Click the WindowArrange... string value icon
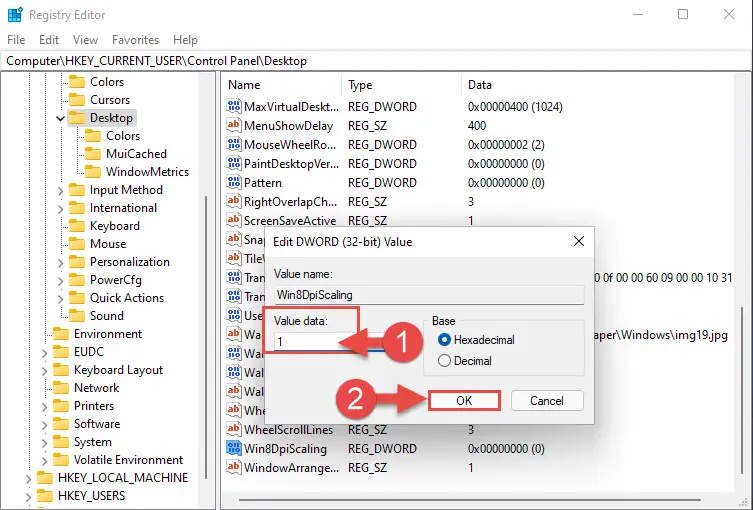The width and height of the screenshot is (753, 510). click(234, 467)
